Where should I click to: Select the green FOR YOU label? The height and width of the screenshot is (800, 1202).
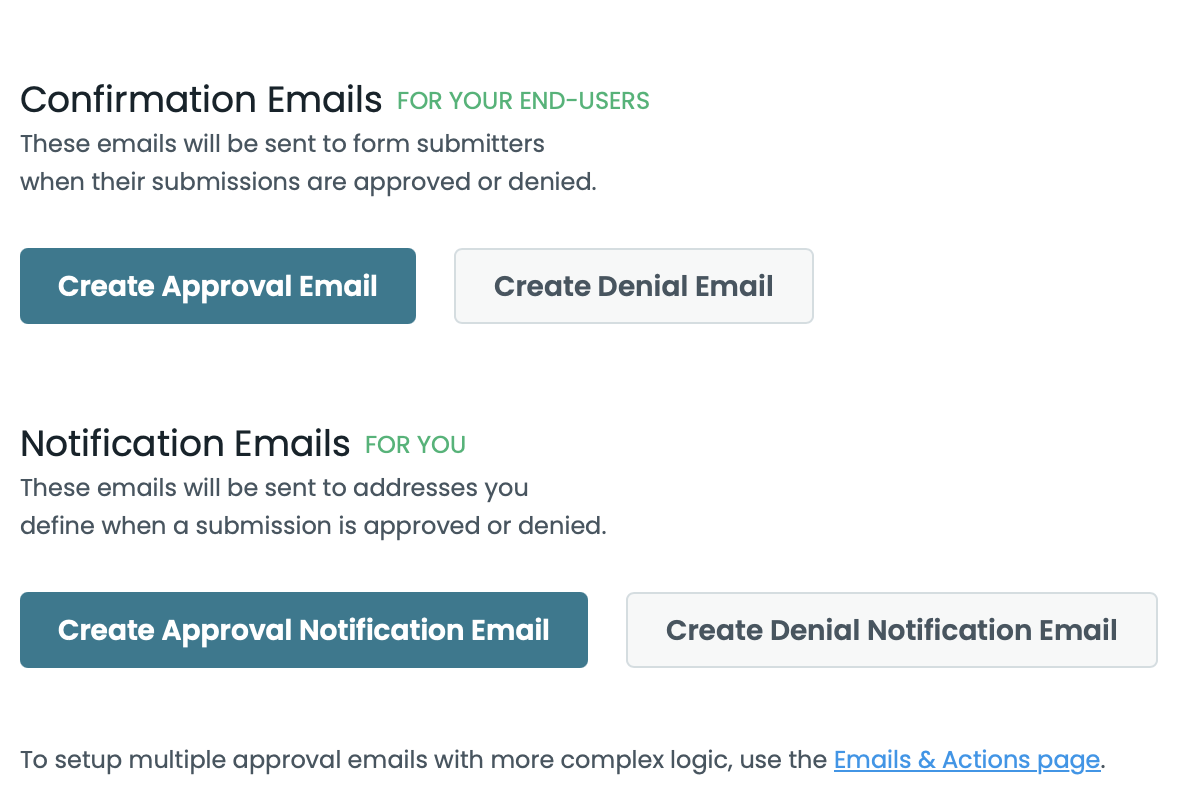click(x=415, y=444)
